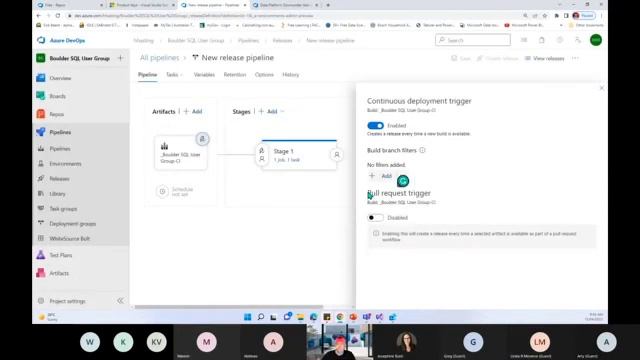Click the plus next to Boulder SQL User Group

tap(120, 58)
